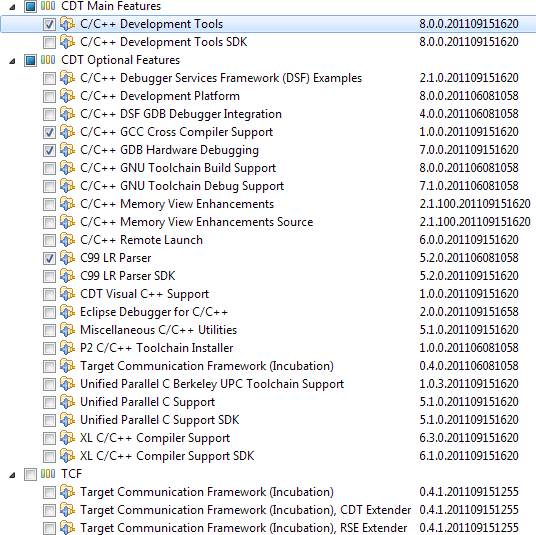Uncheck C/C++ GCC Cross Compiler Support
536x535 pixels.
point(49,132)
